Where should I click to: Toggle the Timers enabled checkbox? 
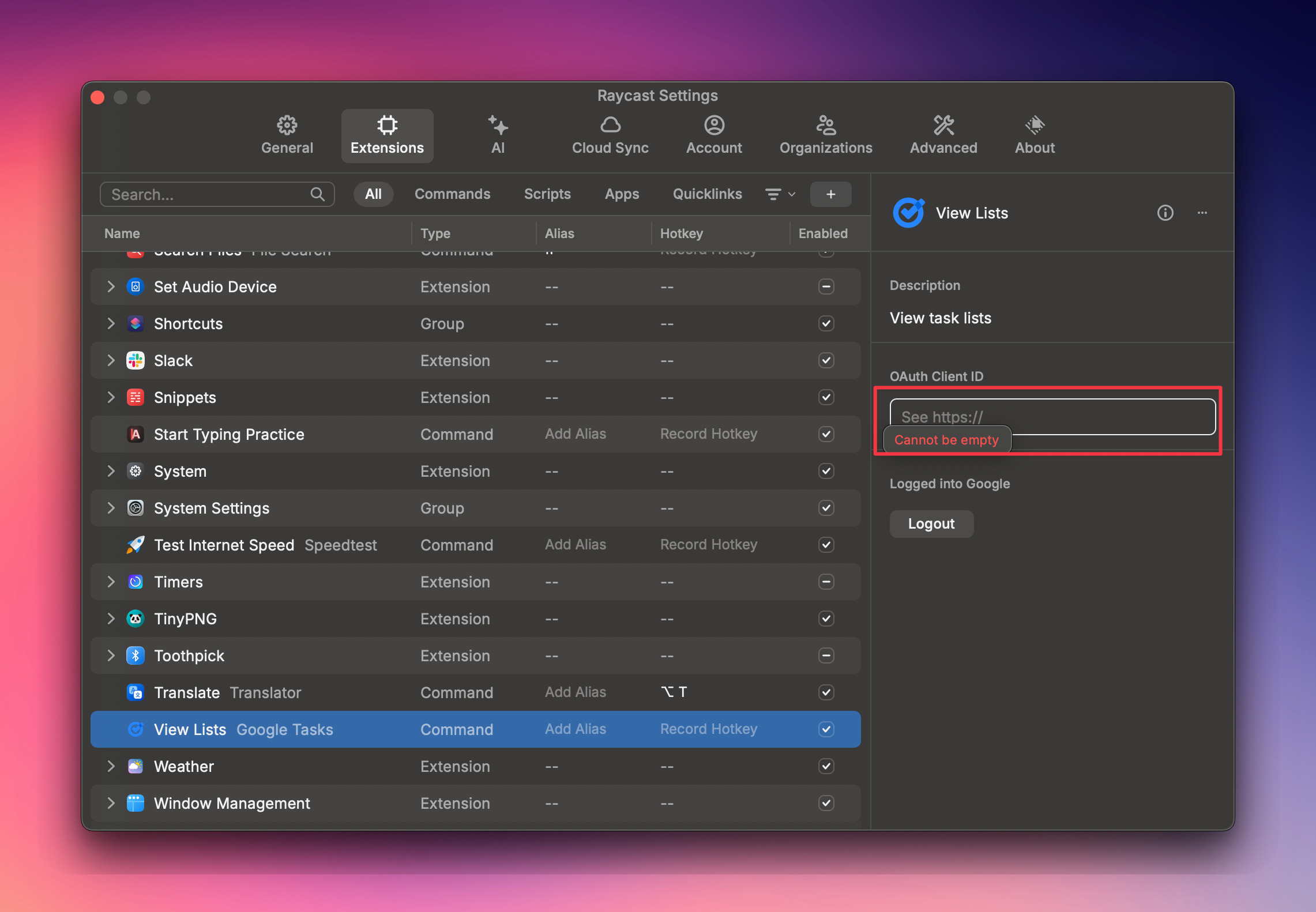pyautogui.click(x=826, y=582)
